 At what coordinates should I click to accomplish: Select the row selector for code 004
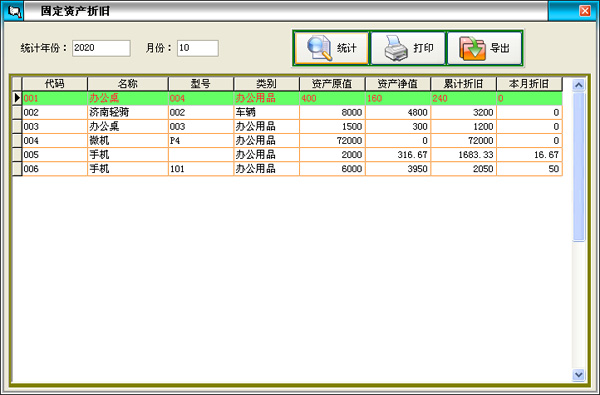click(x=17, y=140)
